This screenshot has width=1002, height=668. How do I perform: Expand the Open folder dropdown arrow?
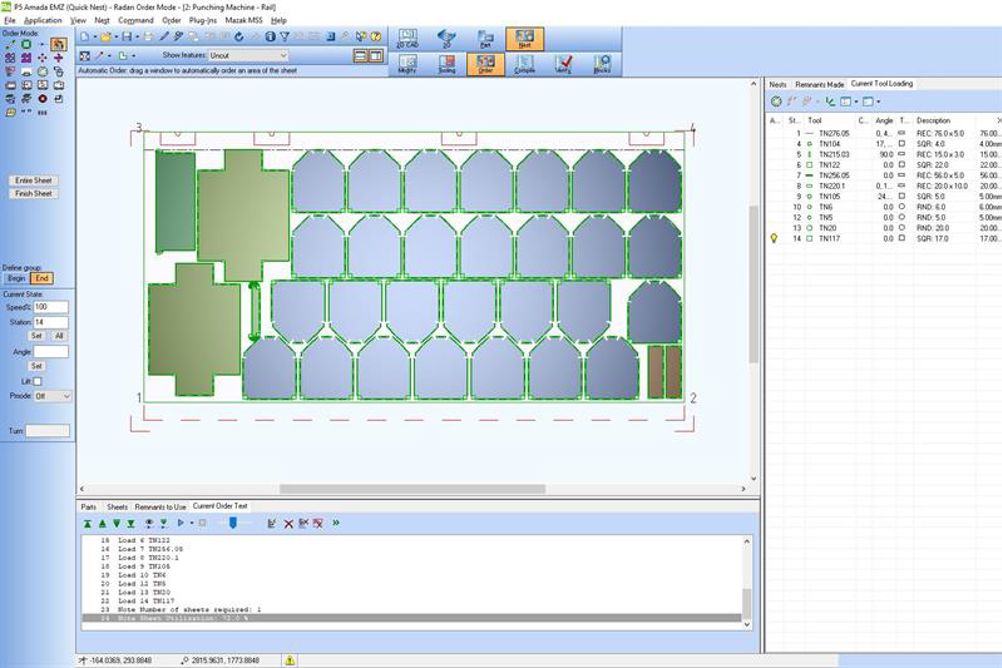pos(114,37)
